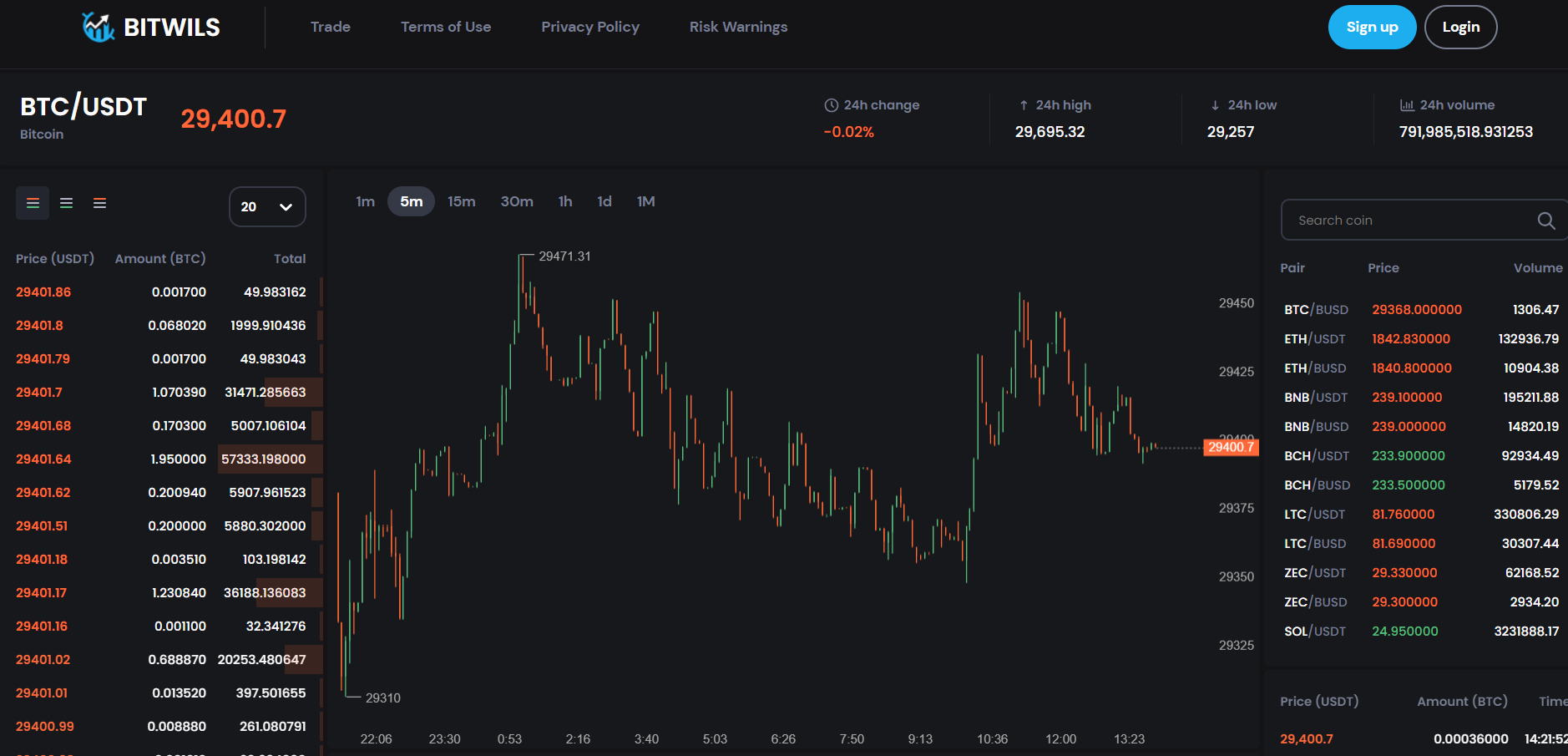
Task: Select the 1m chart interval
Action: point(365,201)
